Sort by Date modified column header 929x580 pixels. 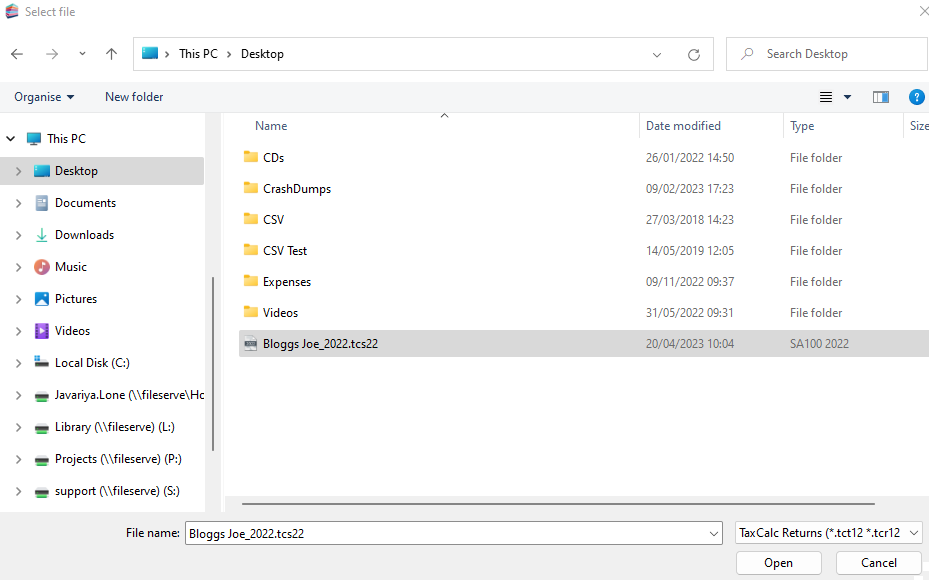(683, 126)
